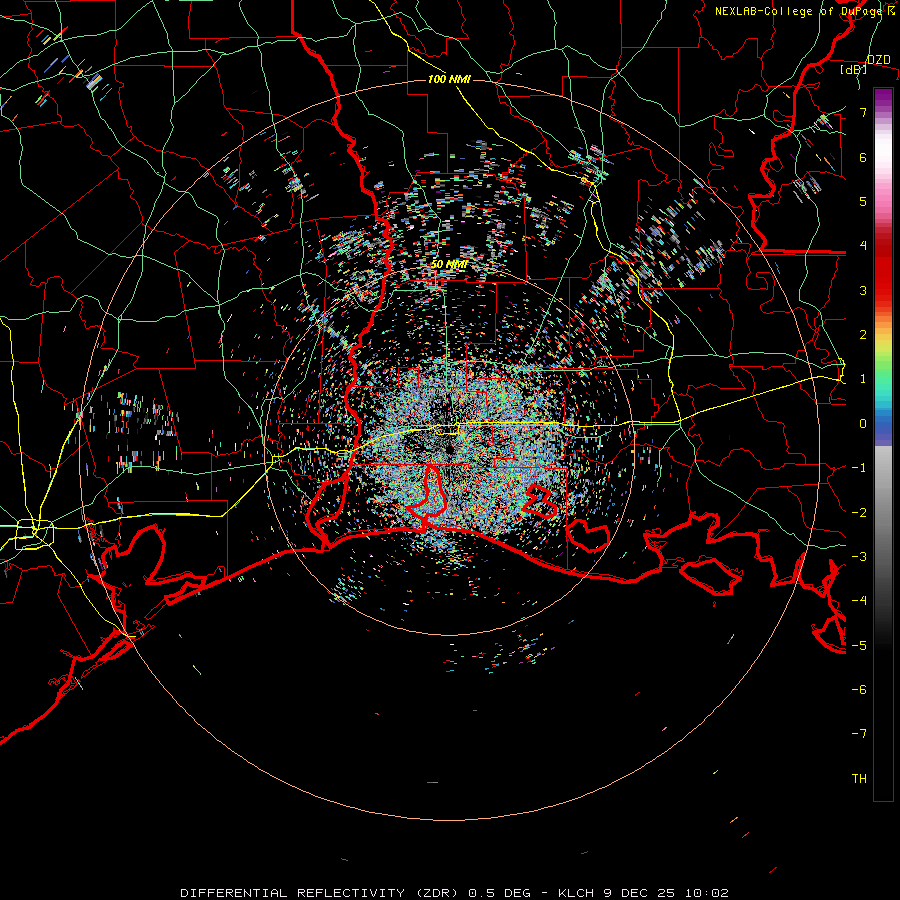Click the 4 tick label on color scale
The width and height of the screenshot is (900, 900).
[863, 246]
